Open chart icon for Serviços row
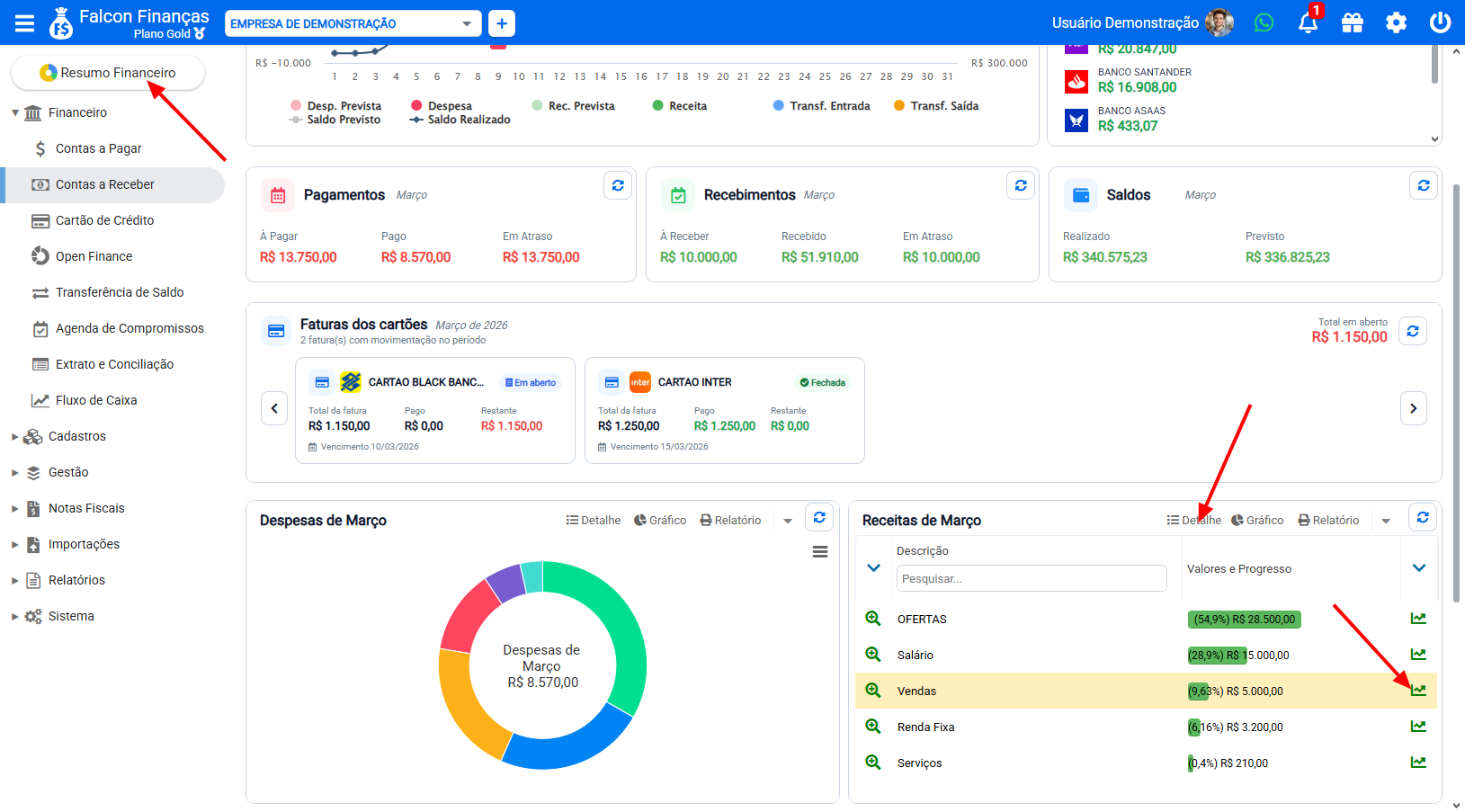Viewport: 1465px width, 812px height. tap(1418, 763)
